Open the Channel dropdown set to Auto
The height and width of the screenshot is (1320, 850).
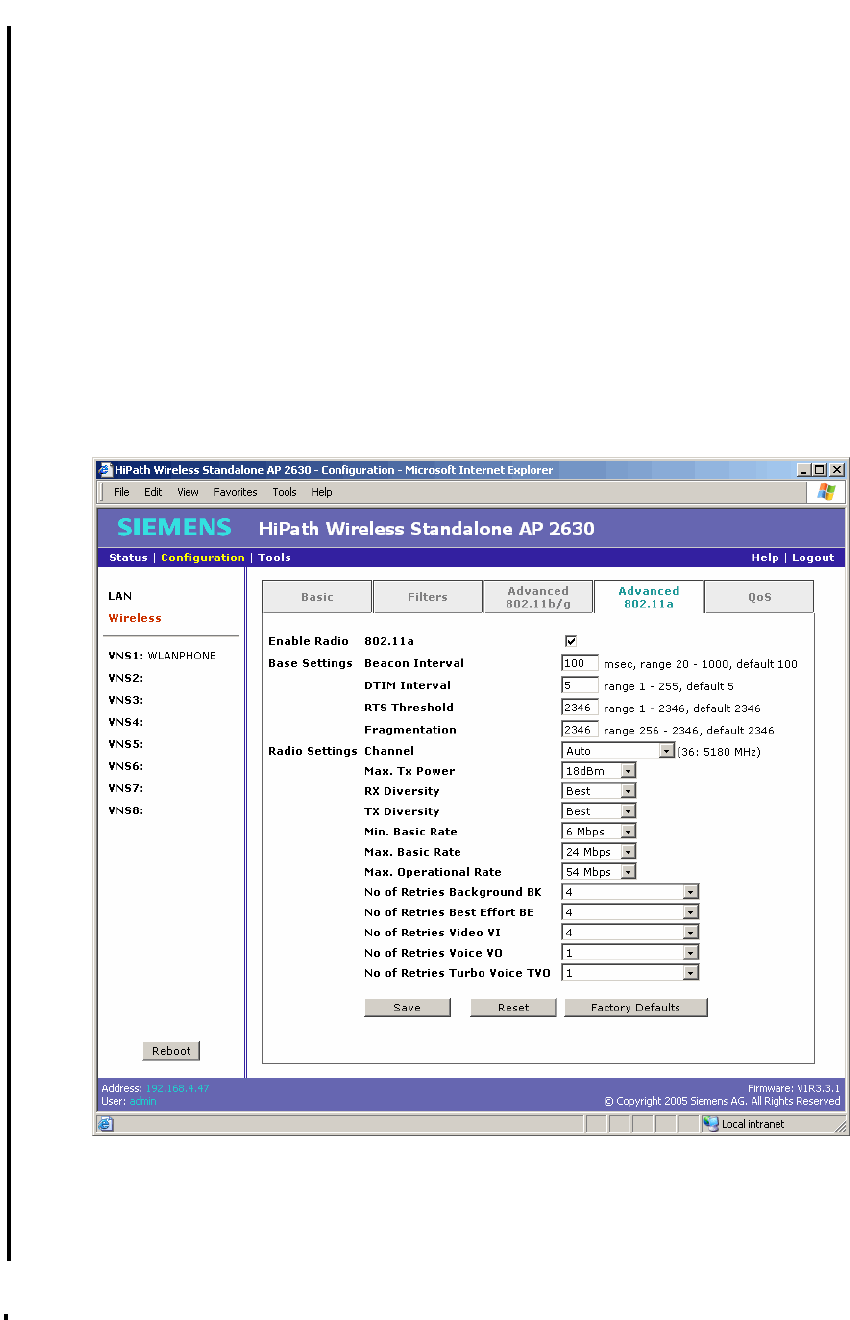[x=619, y=751]
